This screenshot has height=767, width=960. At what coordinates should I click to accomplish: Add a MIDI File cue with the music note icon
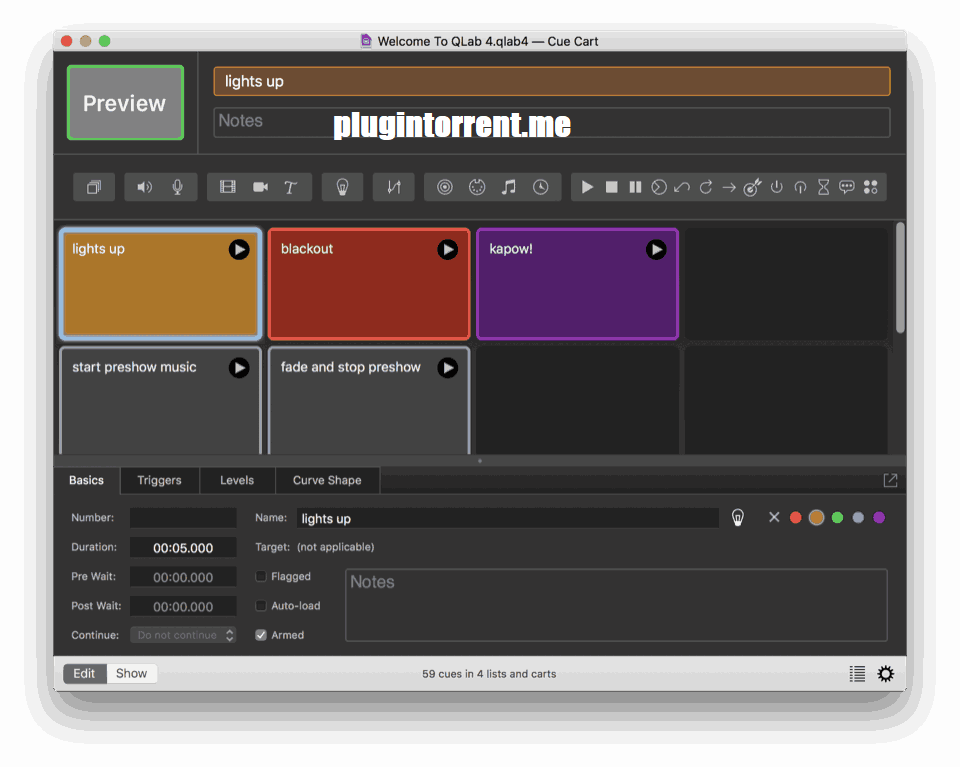pyautogui.click(x=509, y=187)
